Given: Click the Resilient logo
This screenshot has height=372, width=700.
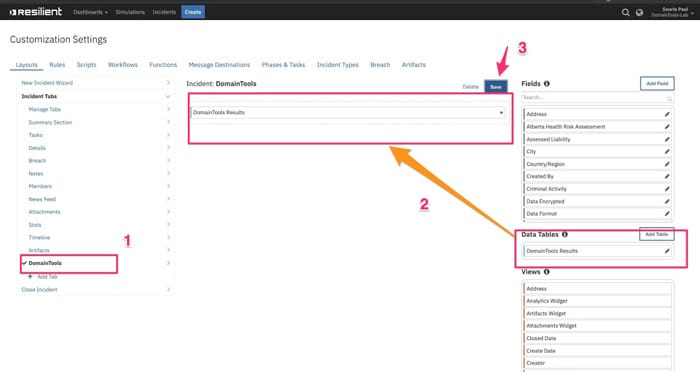Looking at the screenshot, I should (36, 12).
